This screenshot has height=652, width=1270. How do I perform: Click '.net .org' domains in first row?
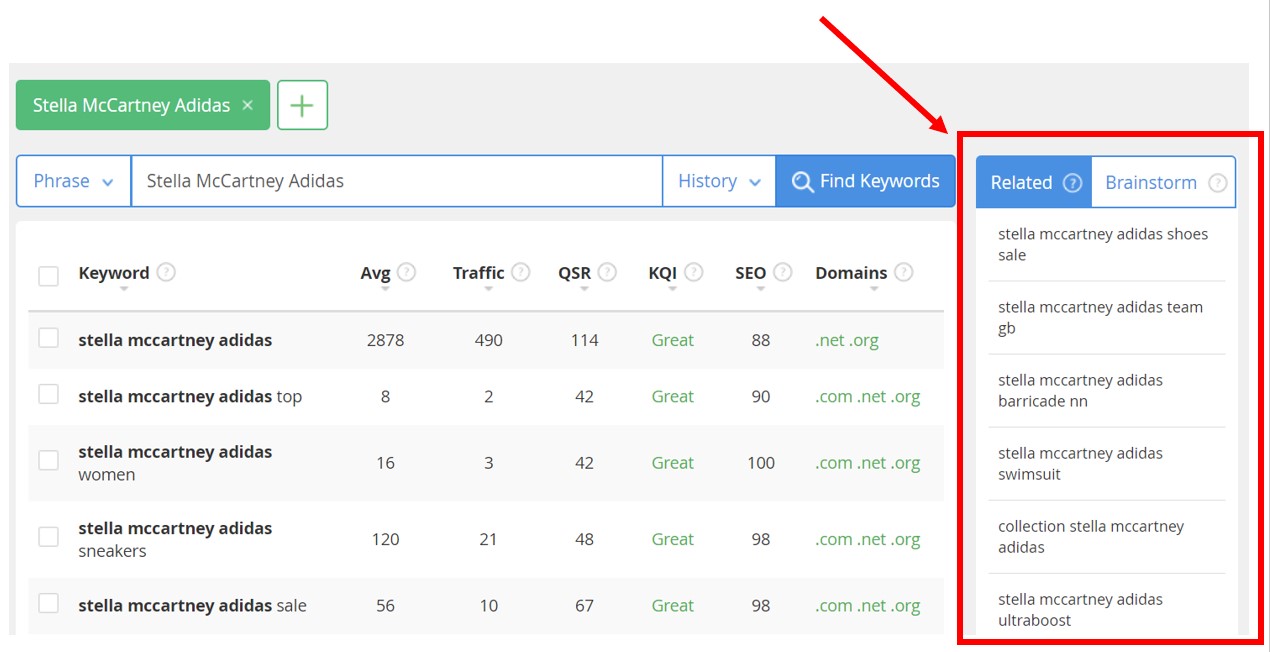point(847,340)
